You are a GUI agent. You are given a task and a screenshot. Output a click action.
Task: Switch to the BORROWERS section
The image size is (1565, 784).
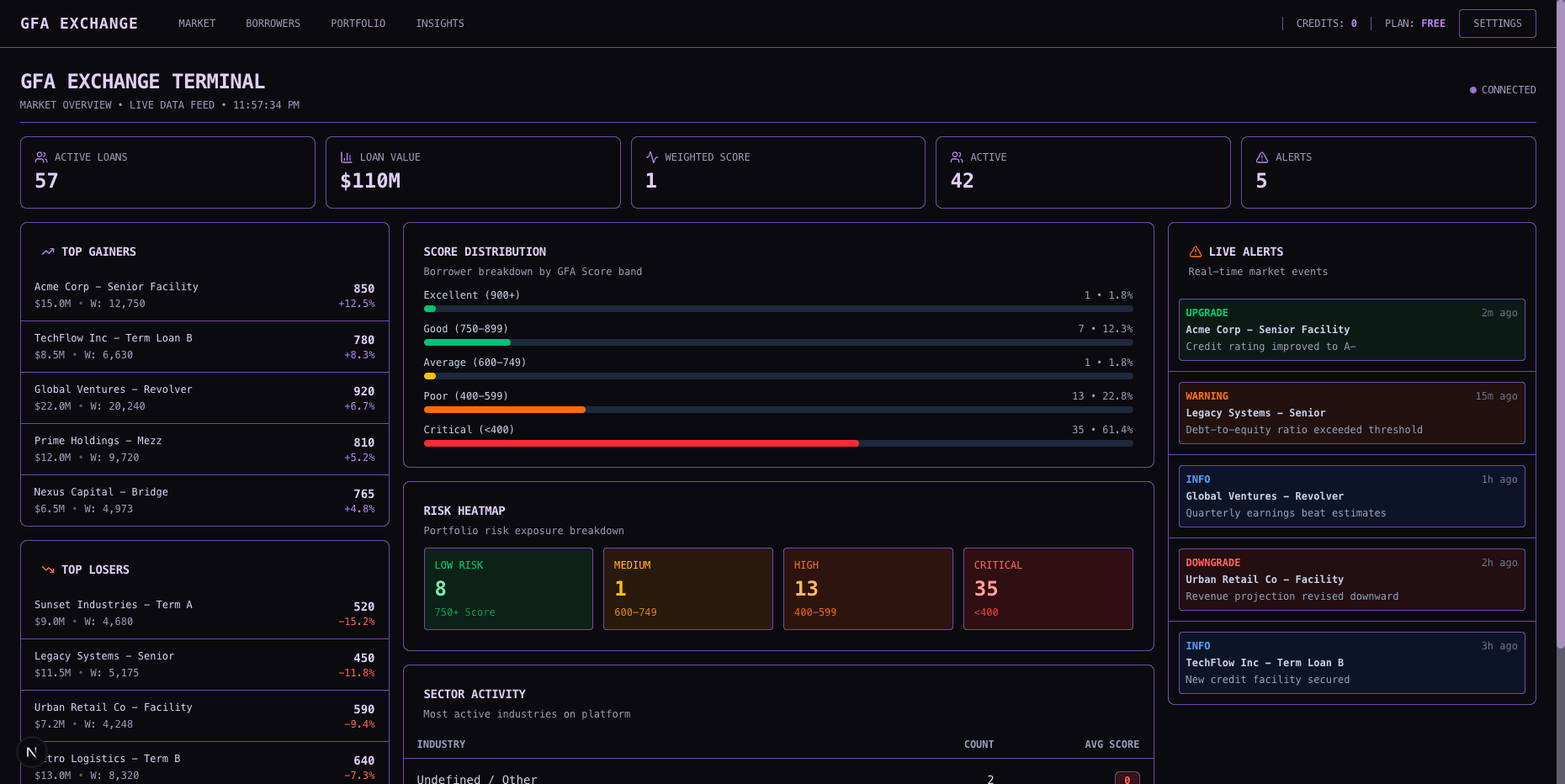pyautogui.click(x=273, y=23)
